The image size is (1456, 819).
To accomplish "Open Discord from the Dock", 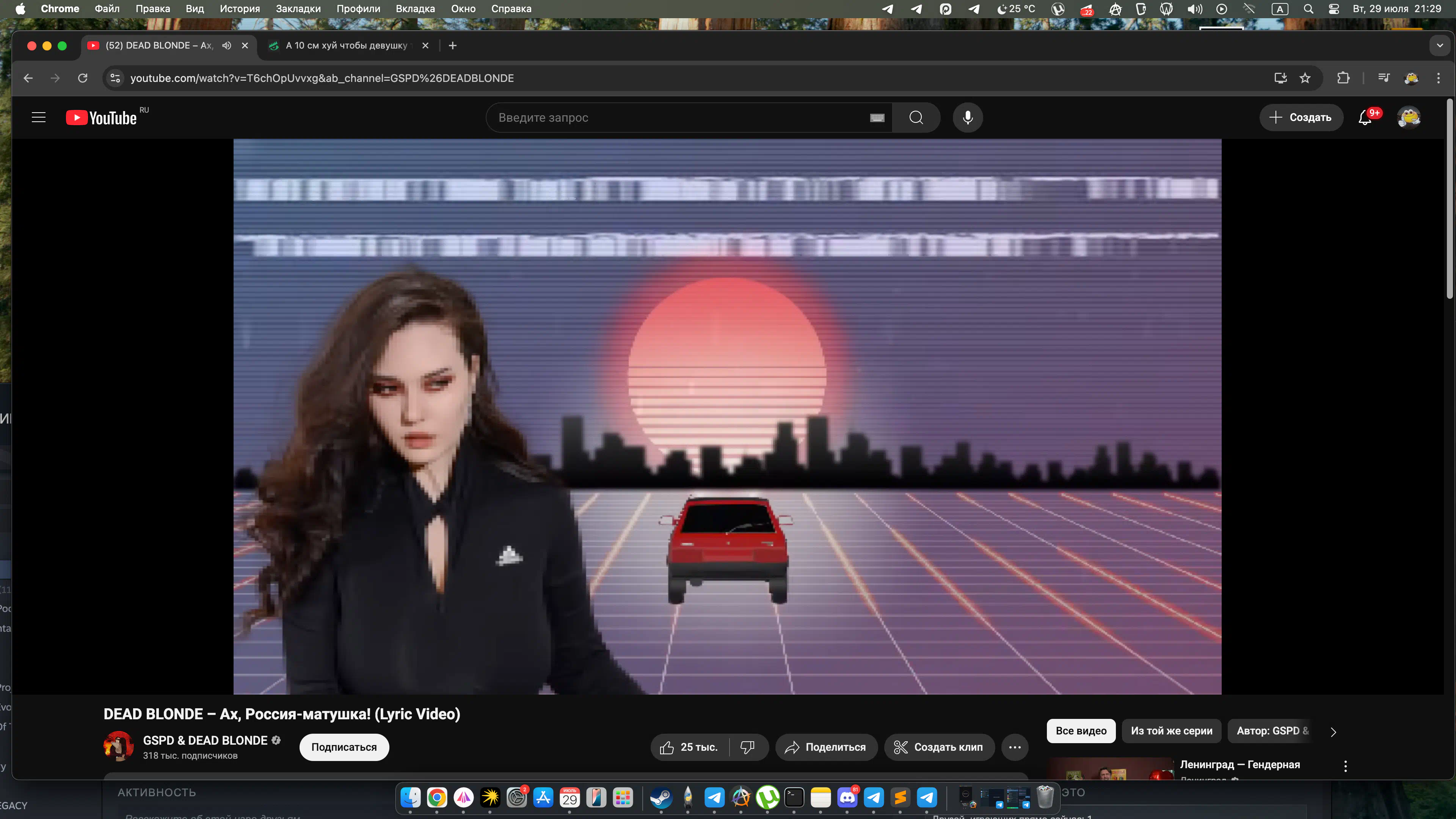I will tap(847, 797).
